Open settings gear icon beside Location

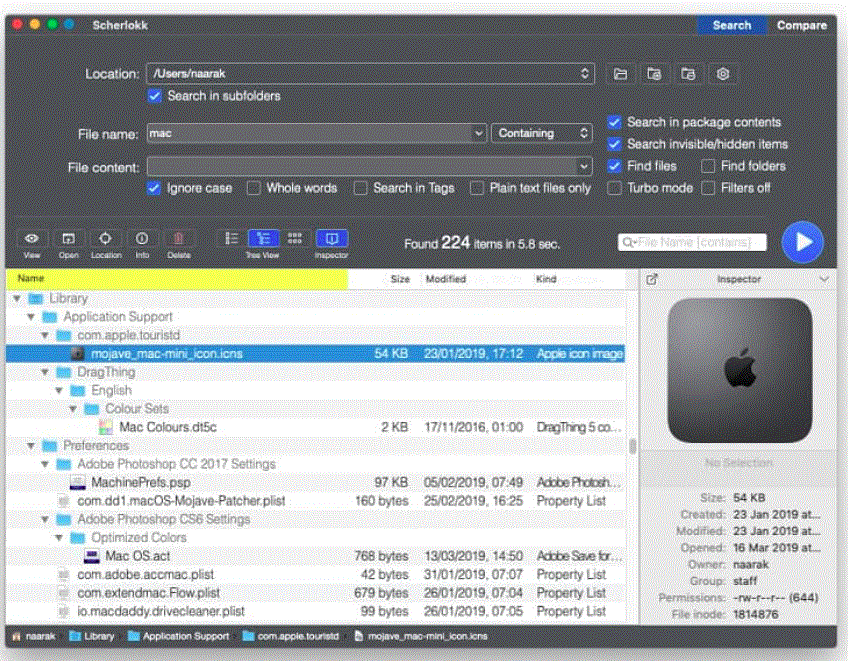pos(723,74)
